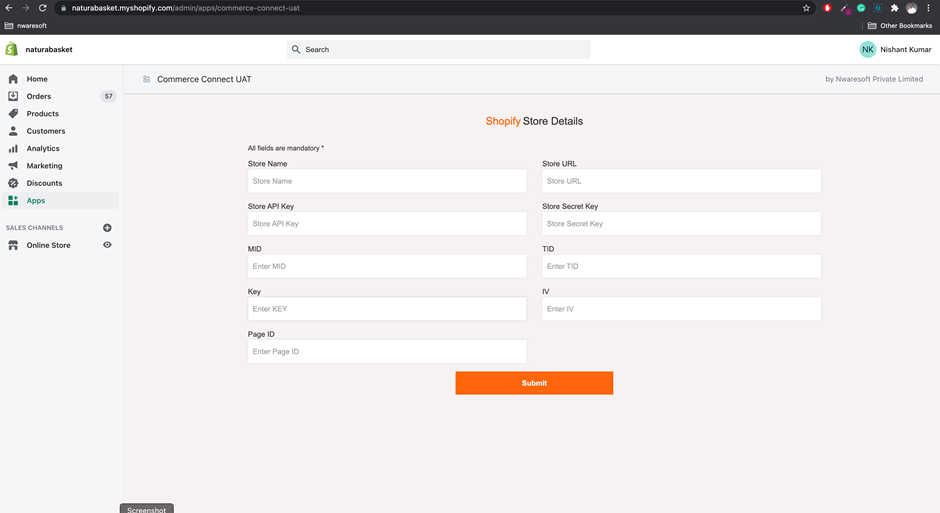
Task: Click into the Enter MID field
Action: [387, 267]
